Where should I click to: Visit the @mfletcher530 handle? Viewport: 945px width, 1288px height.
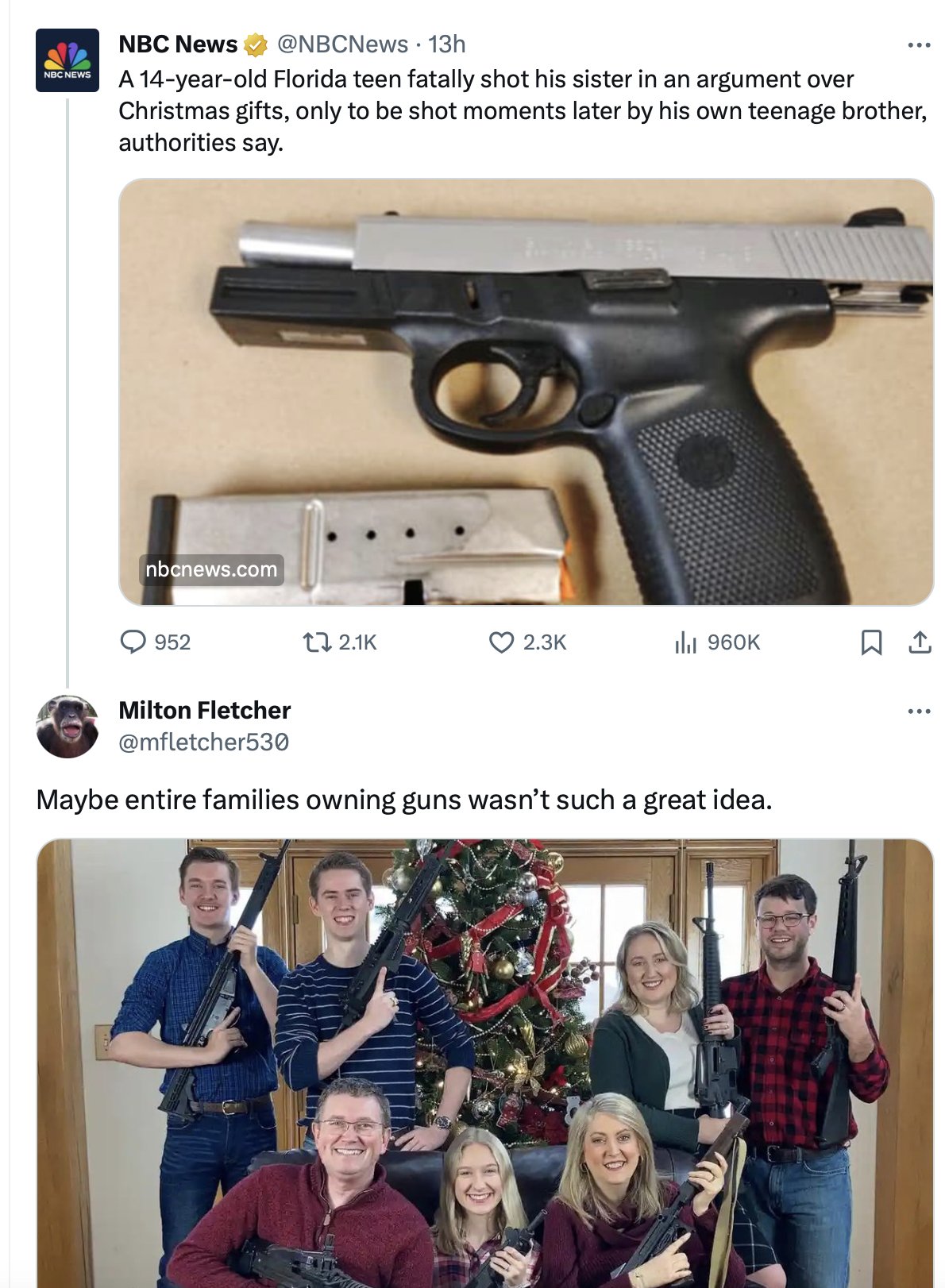pyautogui.click(x=204, y=742)
